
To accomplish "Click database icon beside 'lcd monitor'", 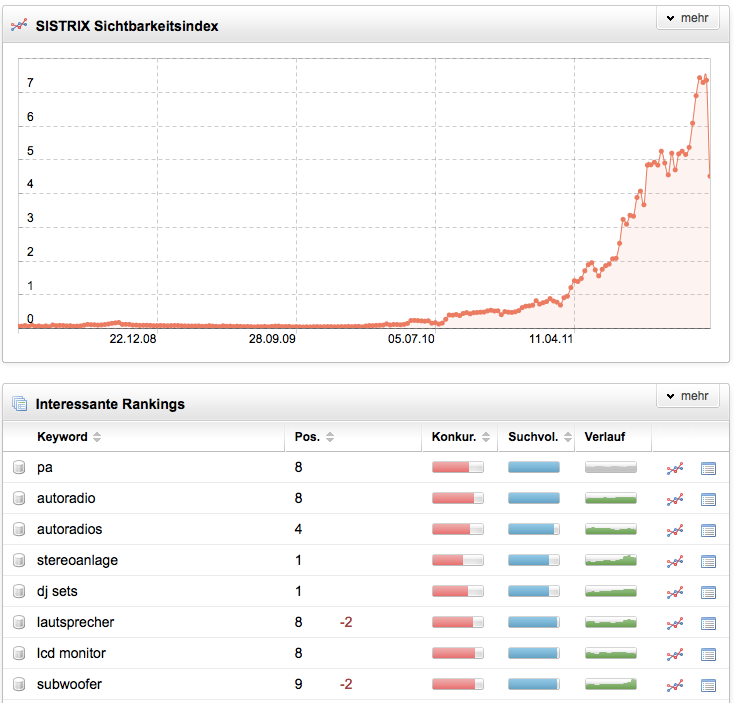I will click(18, 654).
